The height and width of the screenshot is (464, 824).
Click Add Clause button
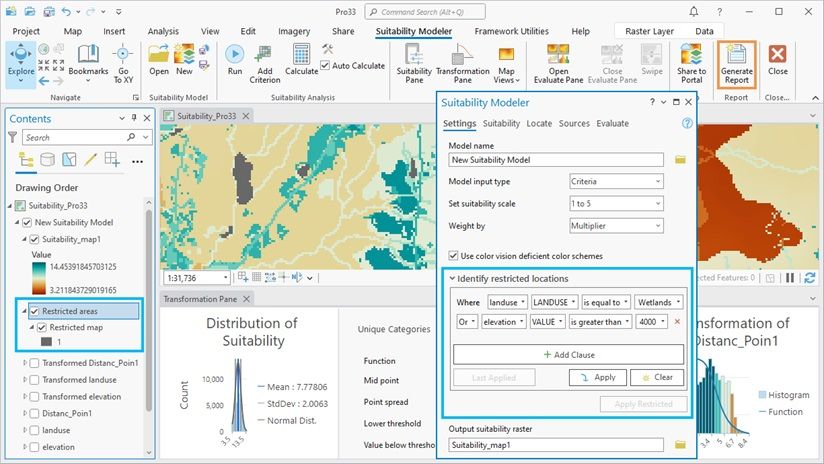[x=569, y=355]
